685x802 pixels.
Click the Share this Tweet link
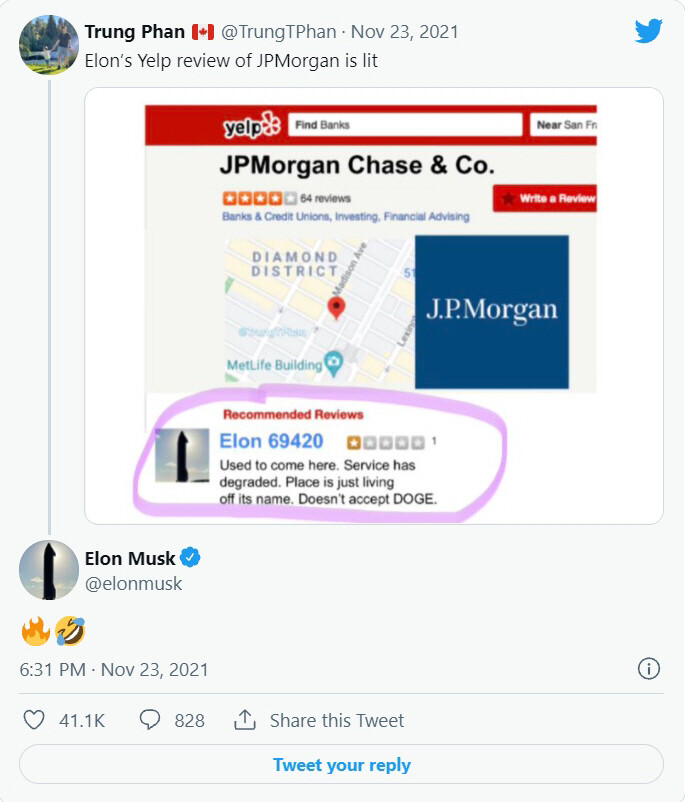[x=337, y=720]
